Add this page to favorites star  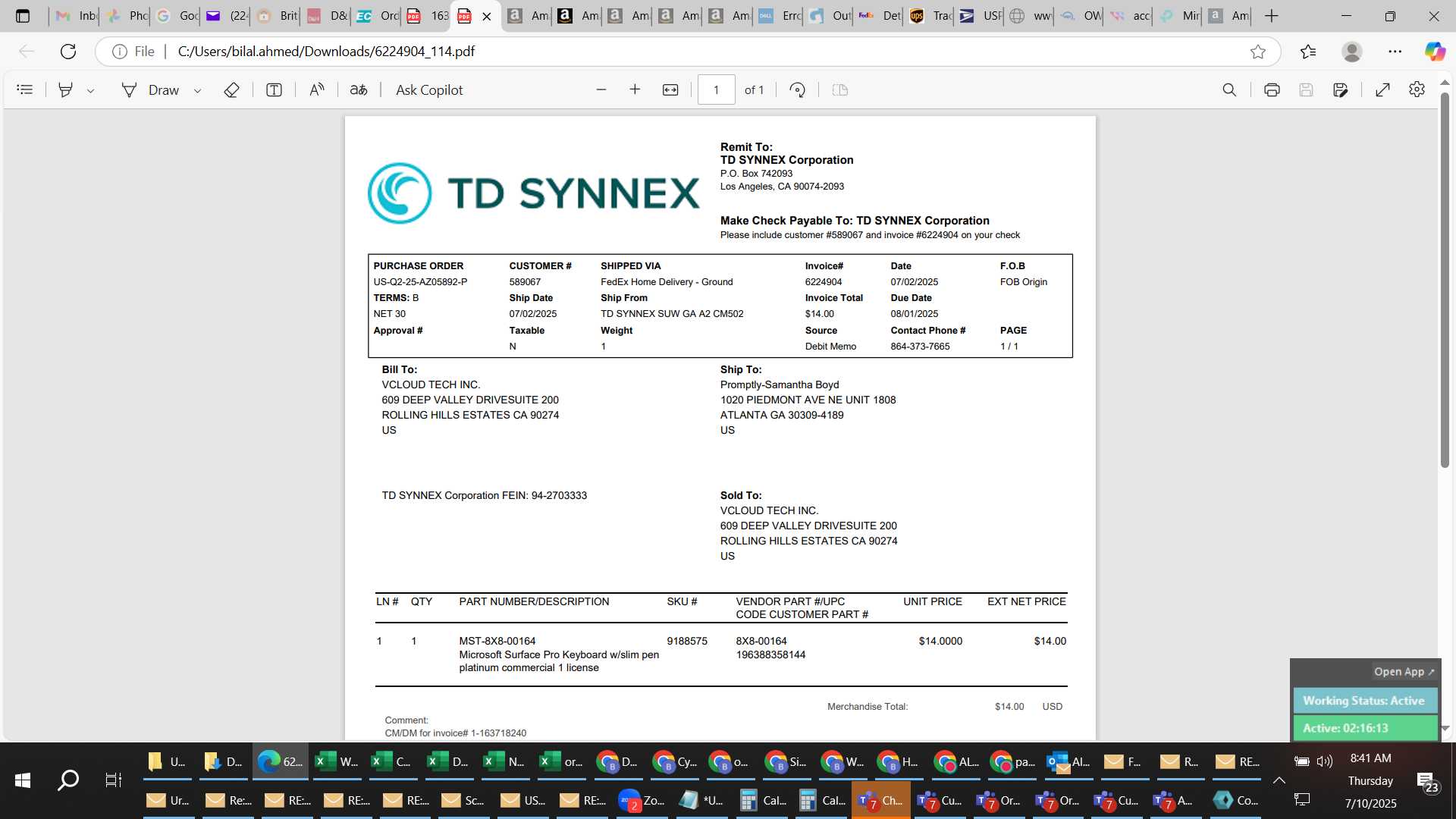pos(1258,51)
